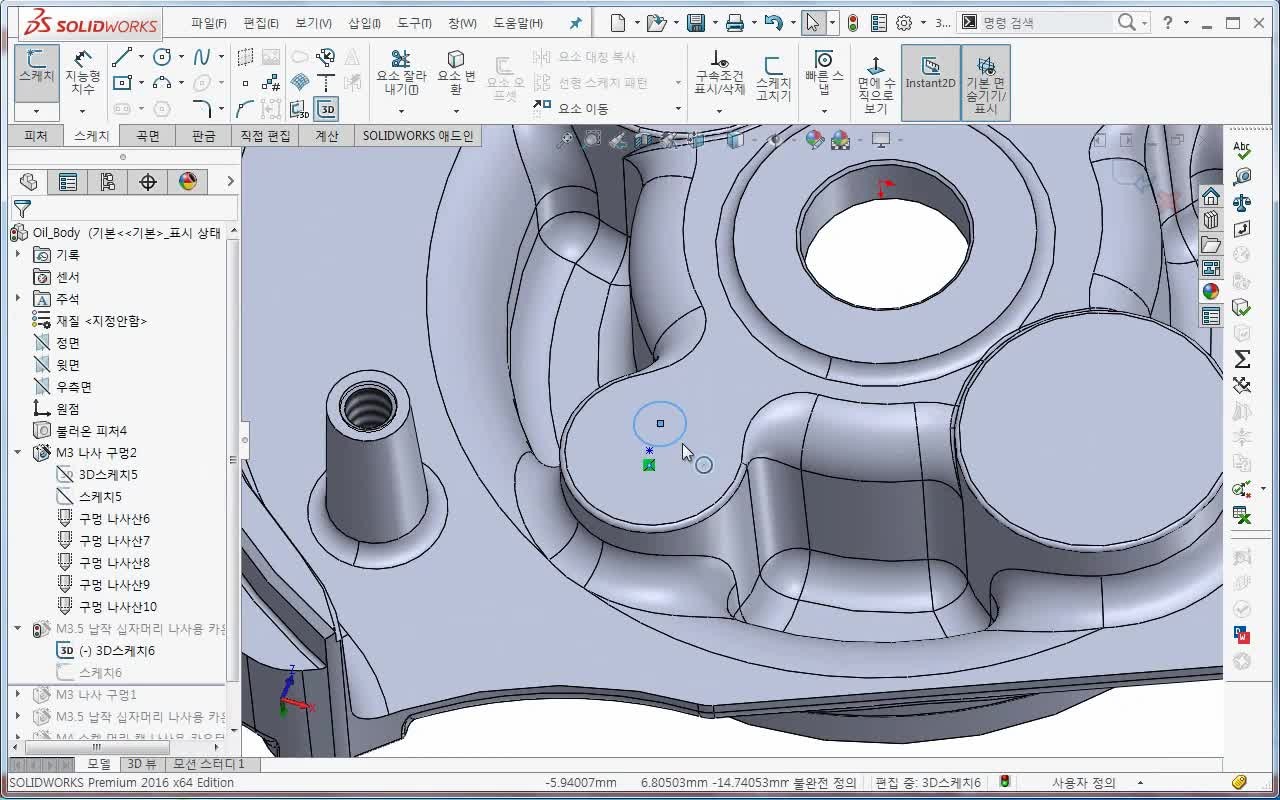Open the 편집(E) menu
This screenshot has height=800, width=1280.
261,23
